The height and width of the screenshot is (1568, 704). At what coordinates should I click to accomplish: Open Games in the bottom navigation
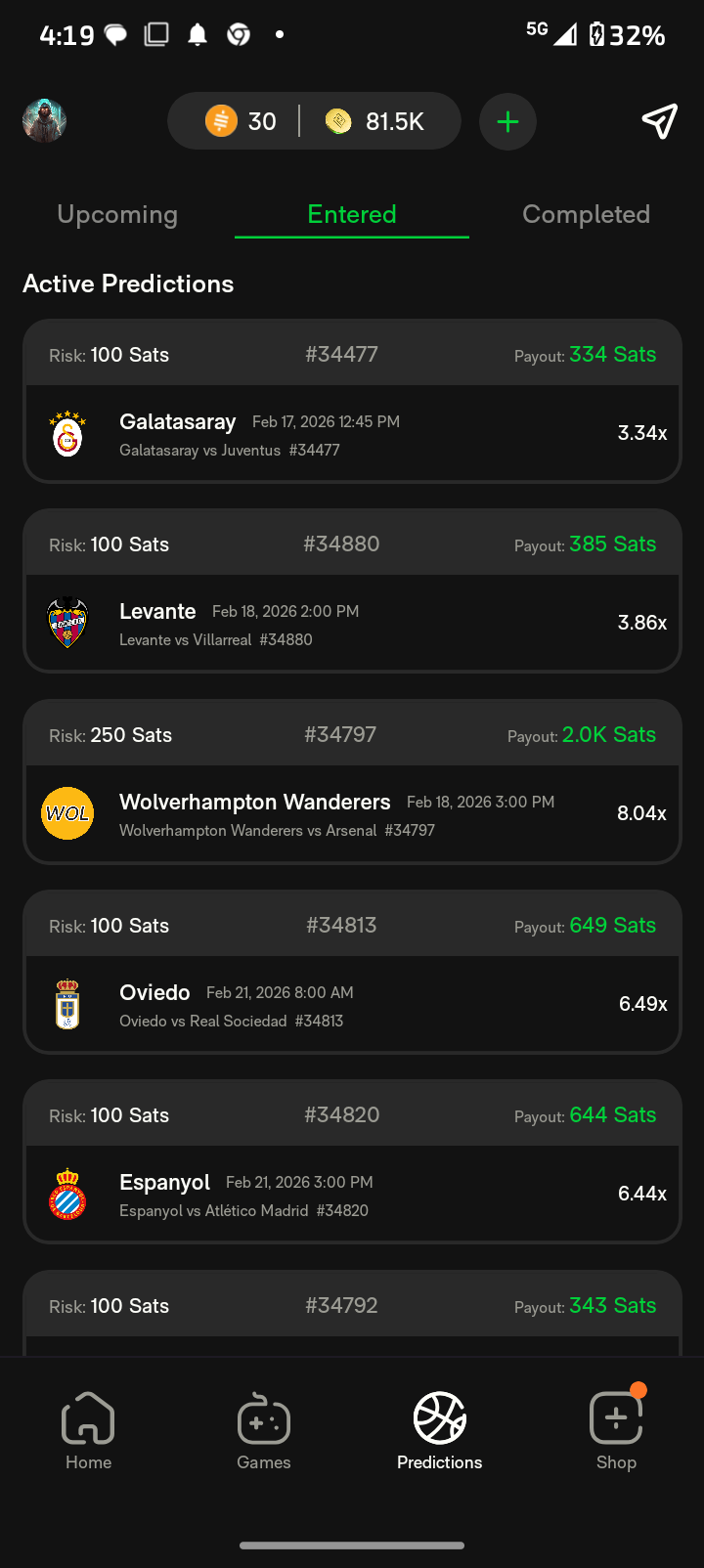pos(264,1431)
